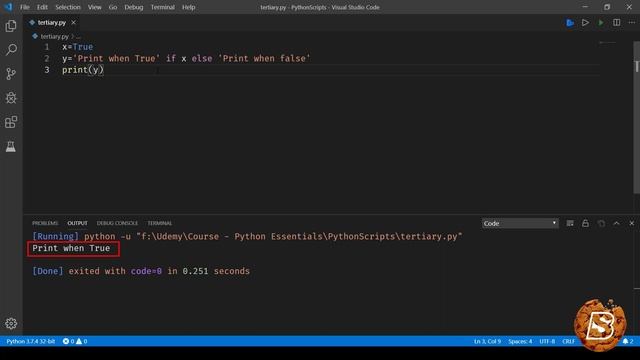Open the Debug view bug icon
Screen dimensions: 640x360
coord(11,98)
